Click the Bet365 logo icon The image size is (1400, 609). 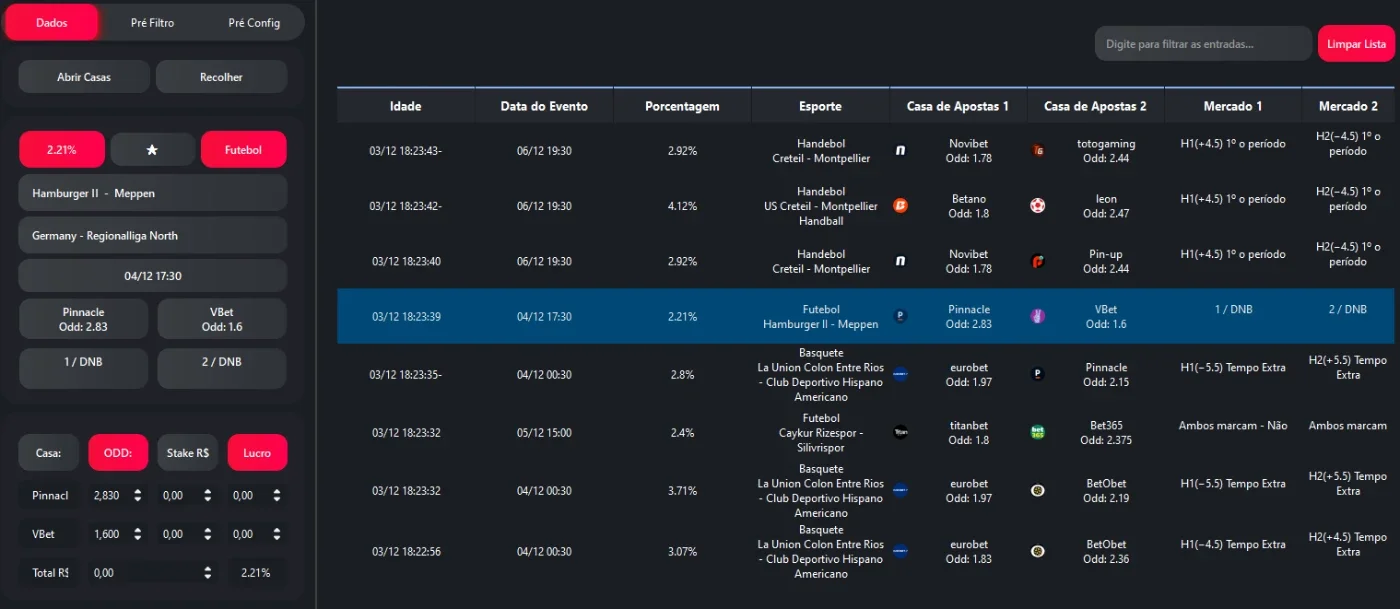coord(1037,432)
